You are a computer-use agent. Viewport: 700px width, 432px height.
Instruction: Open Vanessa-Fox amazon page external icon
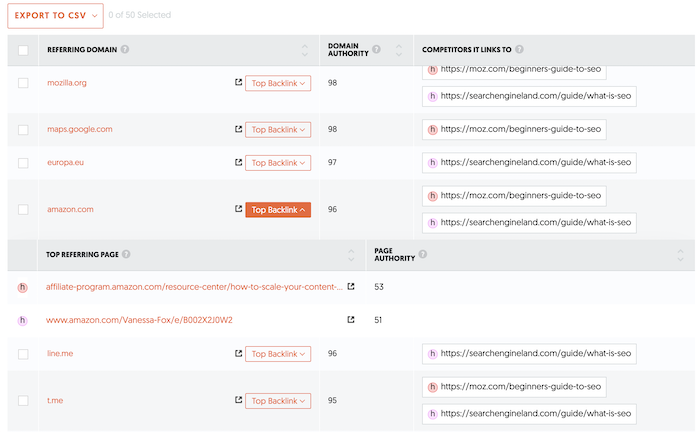[351, 320]
